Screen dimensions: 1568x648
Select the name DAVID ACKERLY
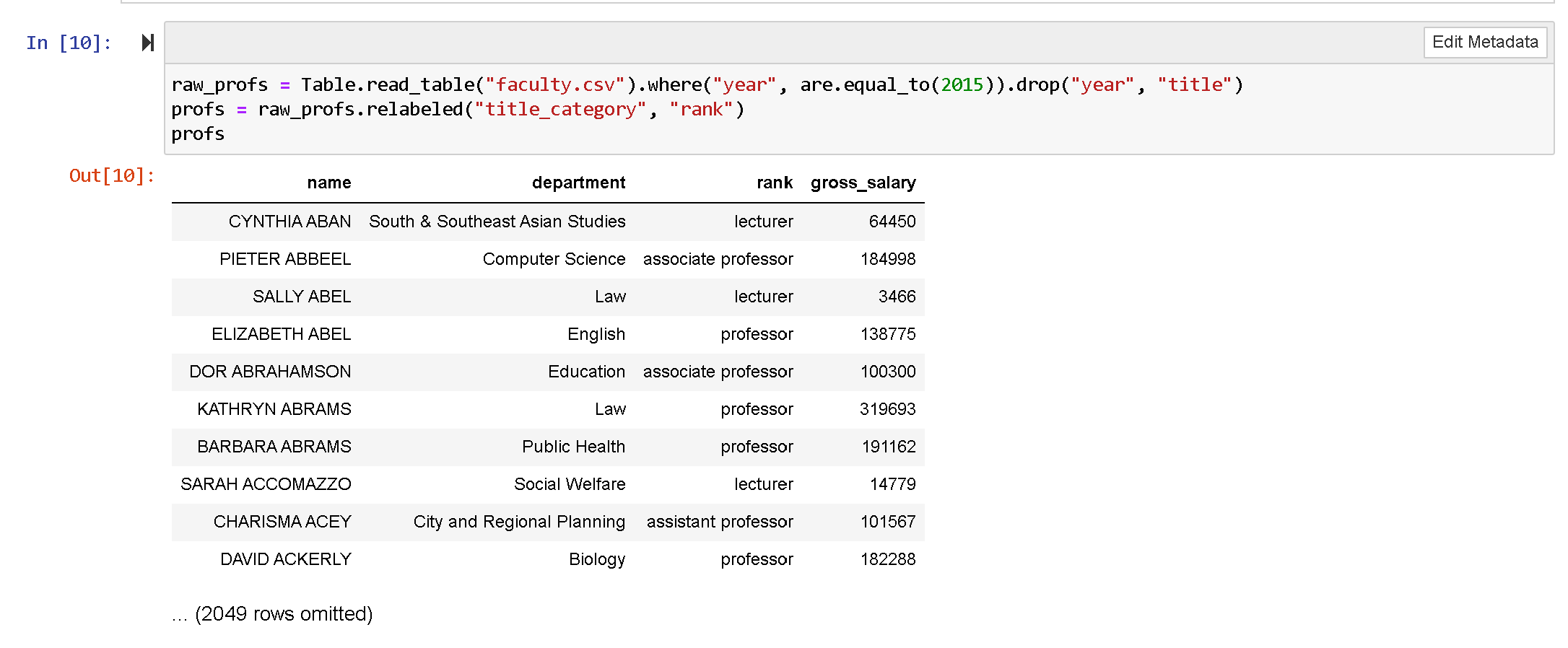286,559
